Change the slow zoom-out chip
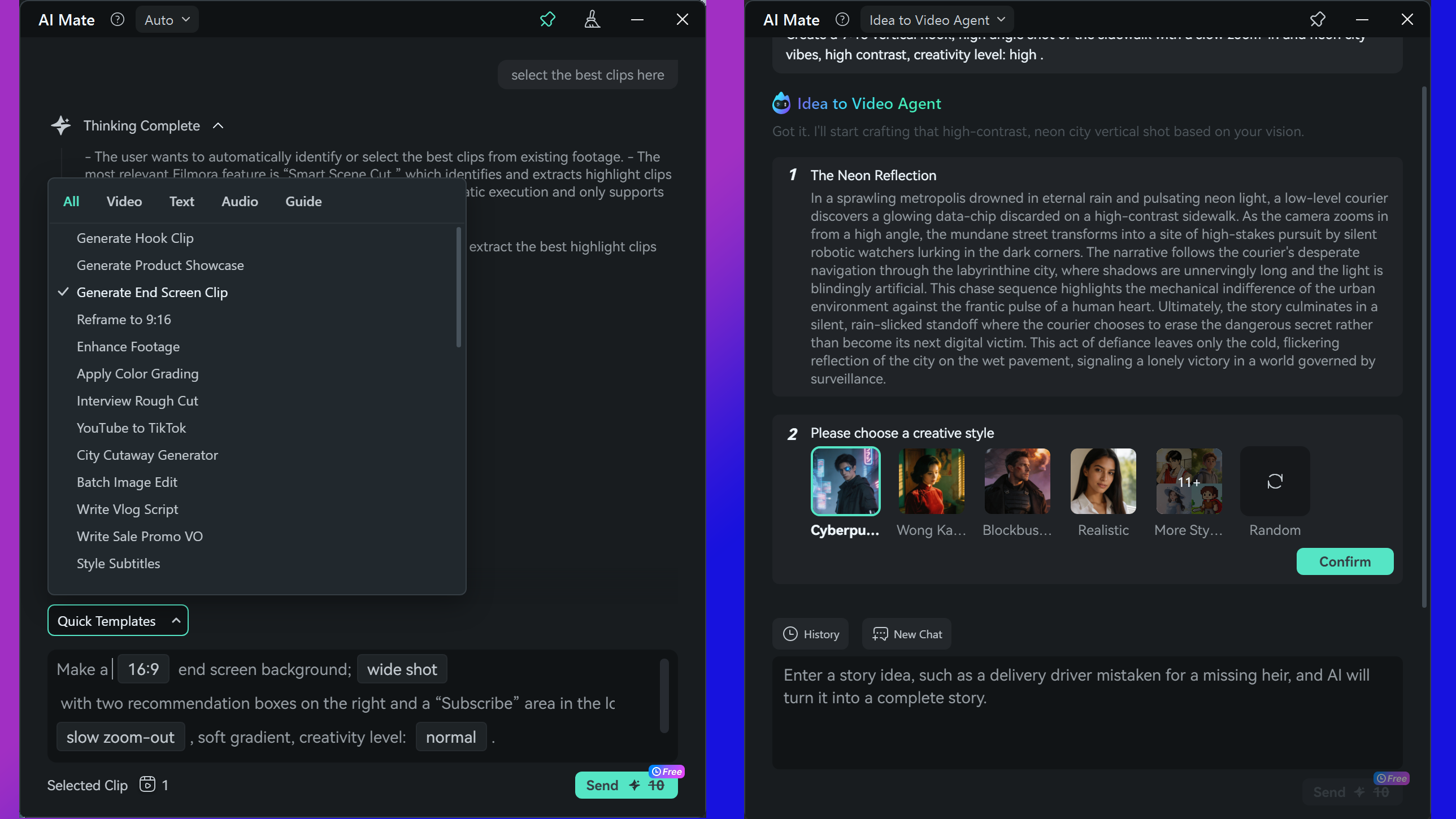The image size is (1456, 819). (120, 737)
